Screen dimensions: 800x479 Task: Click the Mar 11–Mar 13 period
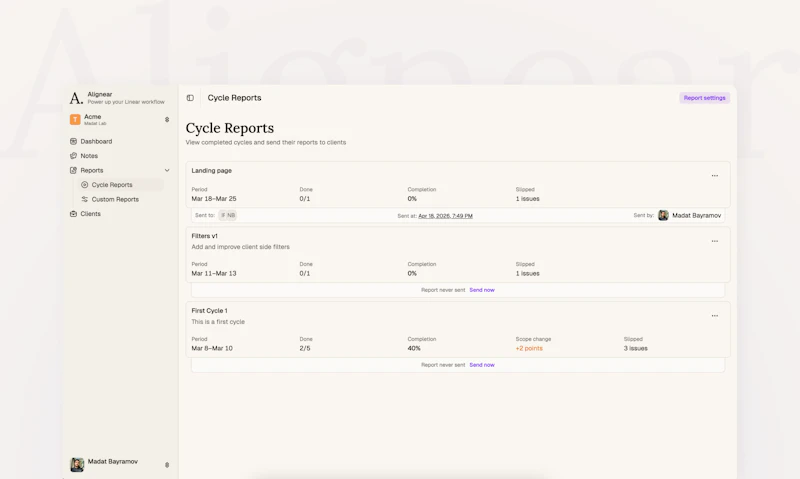(214, 273)
